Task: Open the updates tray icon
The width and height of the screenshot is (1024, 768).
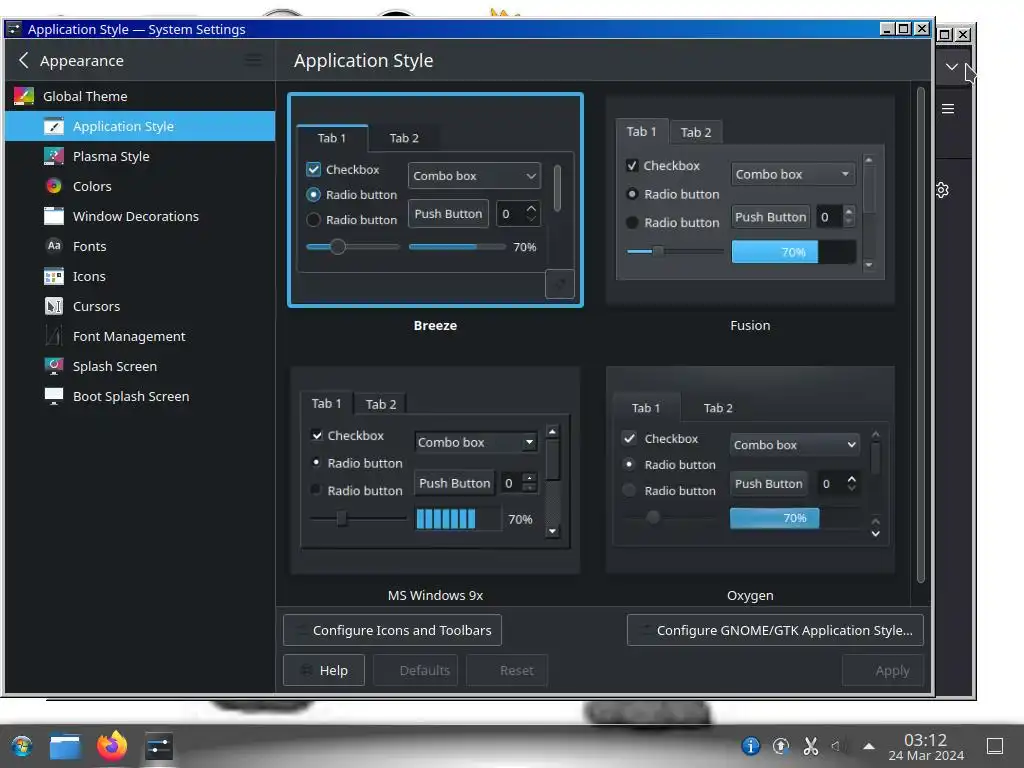Action: pyautogui.click(x=780, y=746)
